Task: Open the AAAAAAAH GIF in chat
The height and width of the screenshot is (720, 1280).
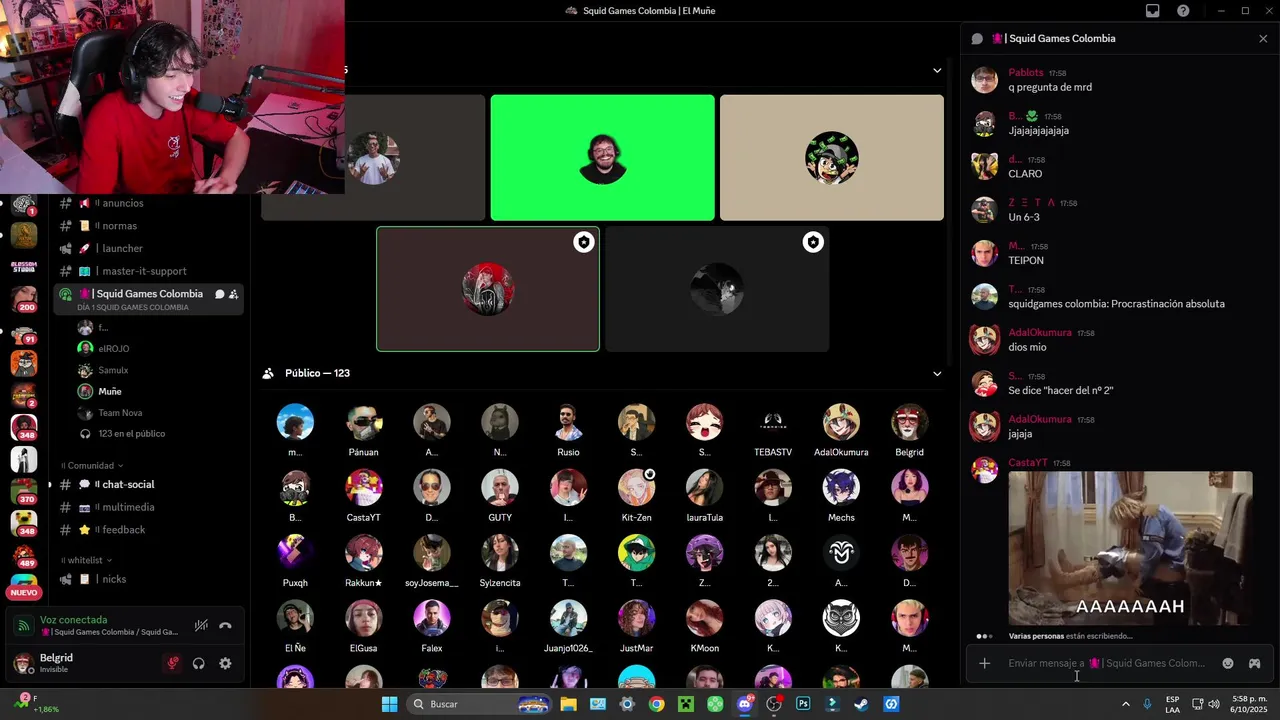Action: pos(1130,548)
